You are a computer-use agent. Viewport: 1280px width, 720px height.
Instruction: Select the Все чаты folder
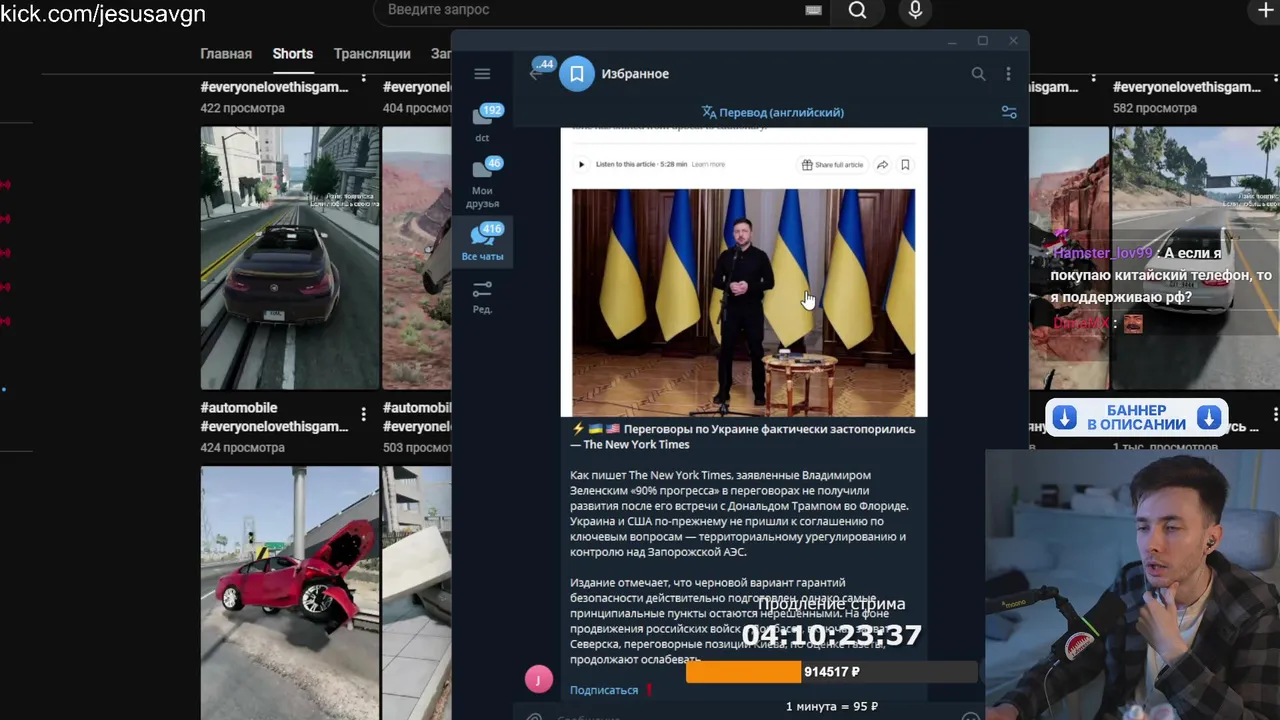tap(482, 243)
